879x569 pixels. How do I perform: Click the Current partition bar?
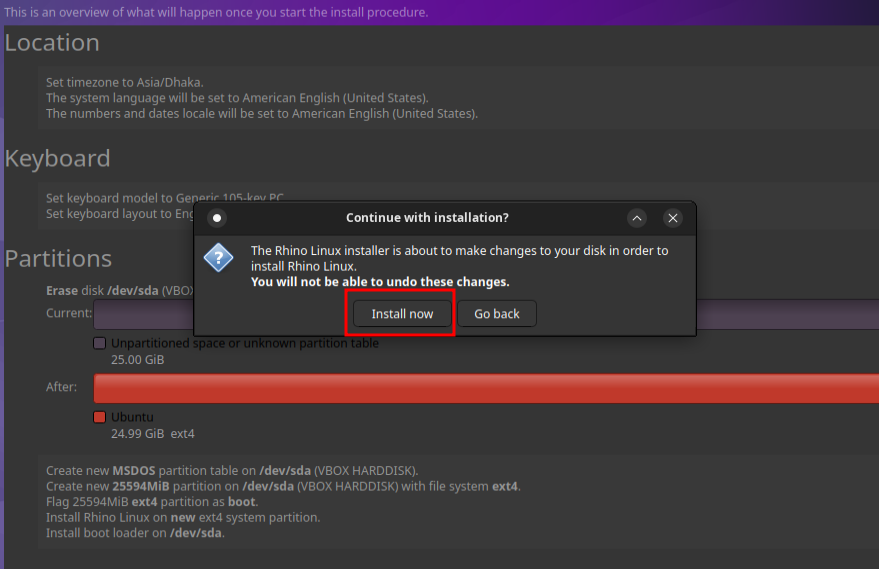(144, 314)
